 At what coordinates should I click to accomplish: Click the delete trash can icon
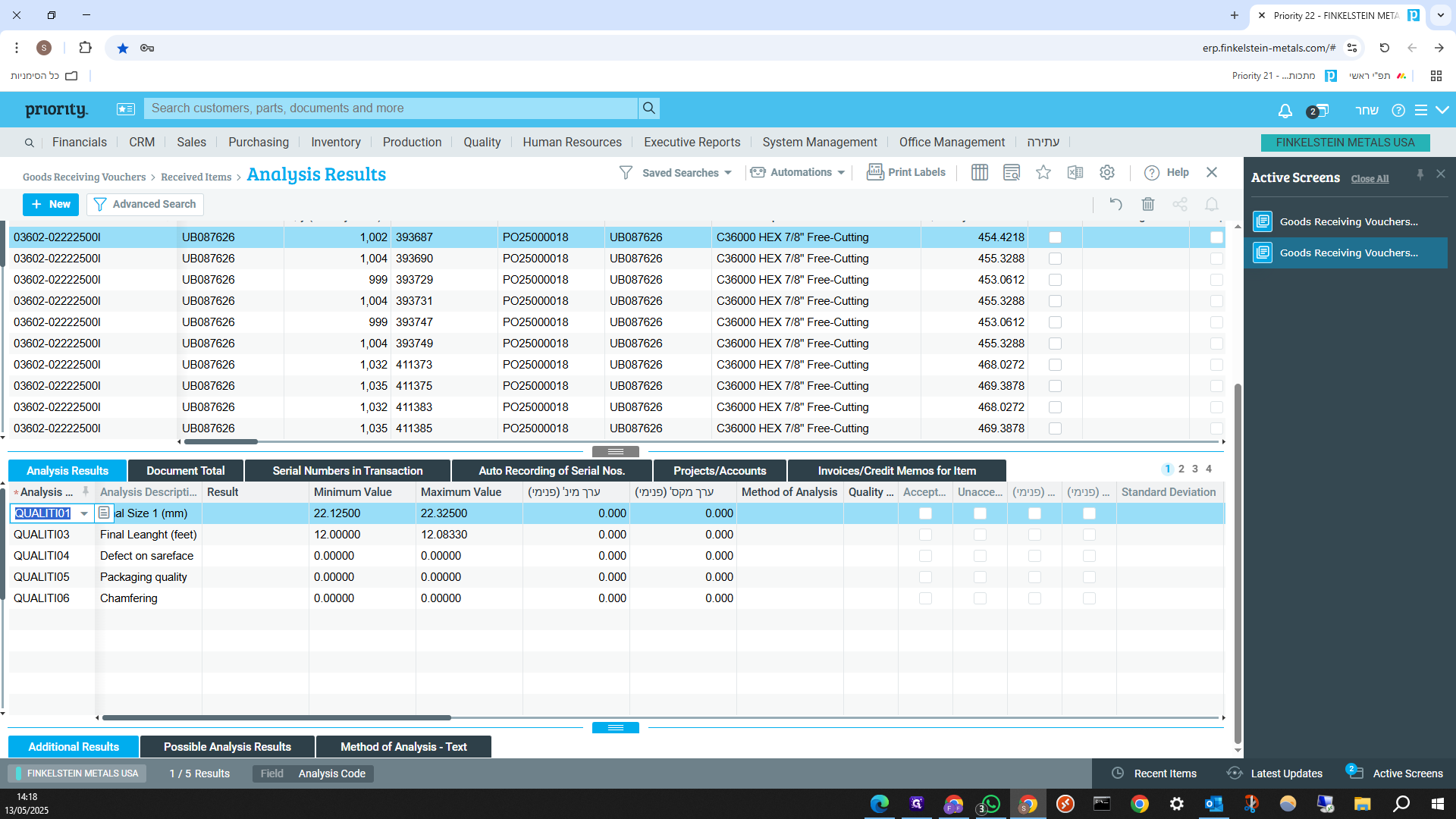pyautogui.click(x=1147, y=204)
